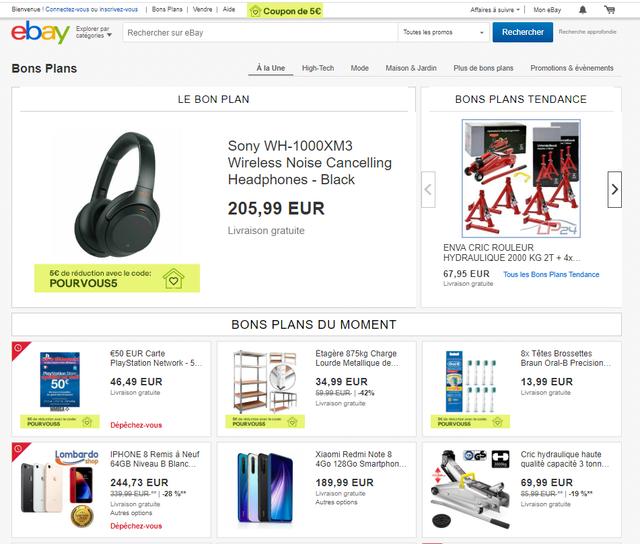Expand the Affaires à suivre menu
640x544 pixels.
point(495,10)
